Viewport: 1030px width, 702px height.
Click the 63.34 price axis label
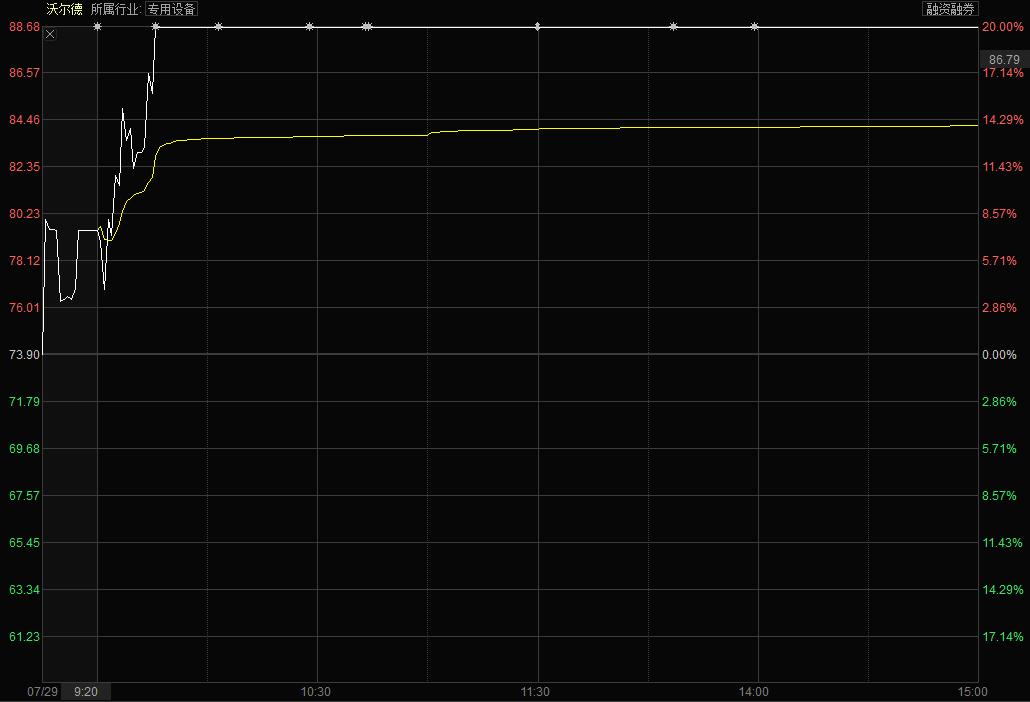coord(24,590)
